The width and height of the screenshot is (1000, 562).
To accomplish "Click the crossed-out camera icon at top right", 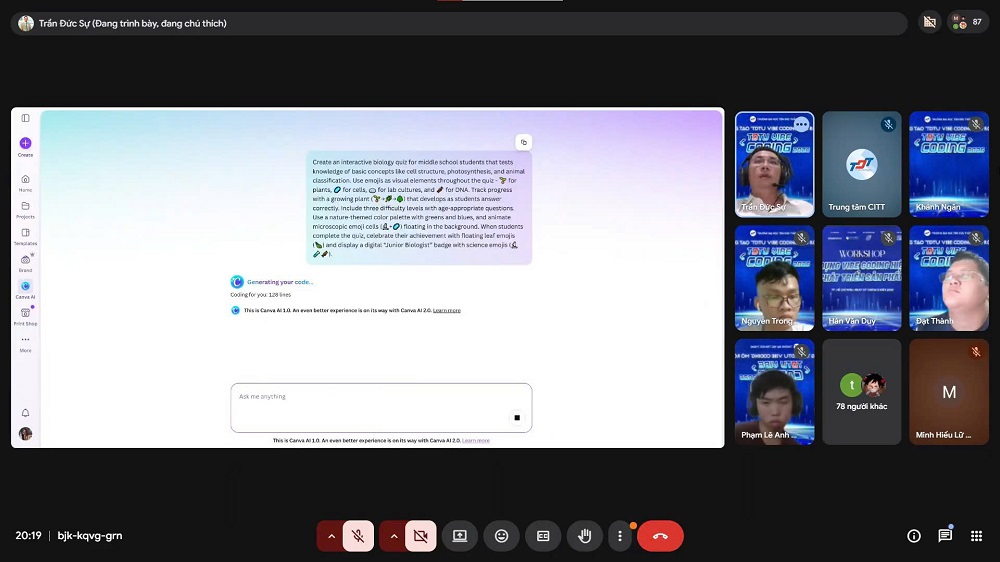I will click(930, 22).
